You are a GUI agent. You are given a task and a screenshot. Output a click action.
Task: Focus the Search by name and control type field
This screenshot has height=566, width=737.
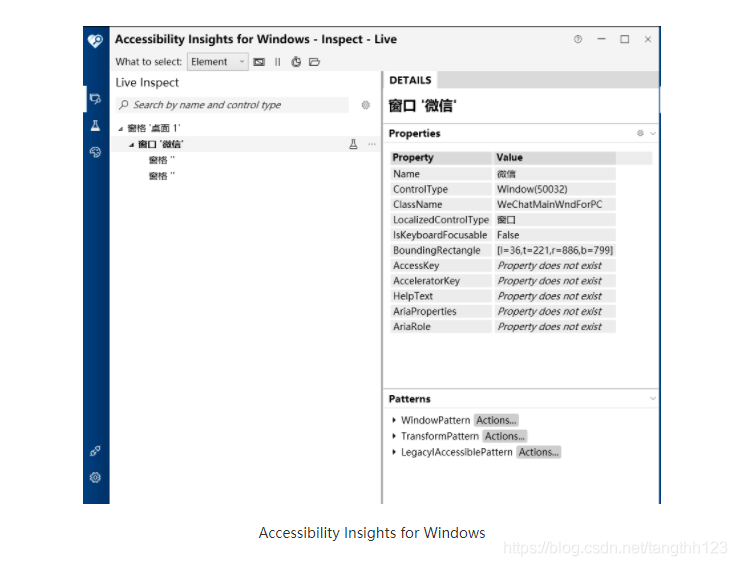click(x=232, y=105)
